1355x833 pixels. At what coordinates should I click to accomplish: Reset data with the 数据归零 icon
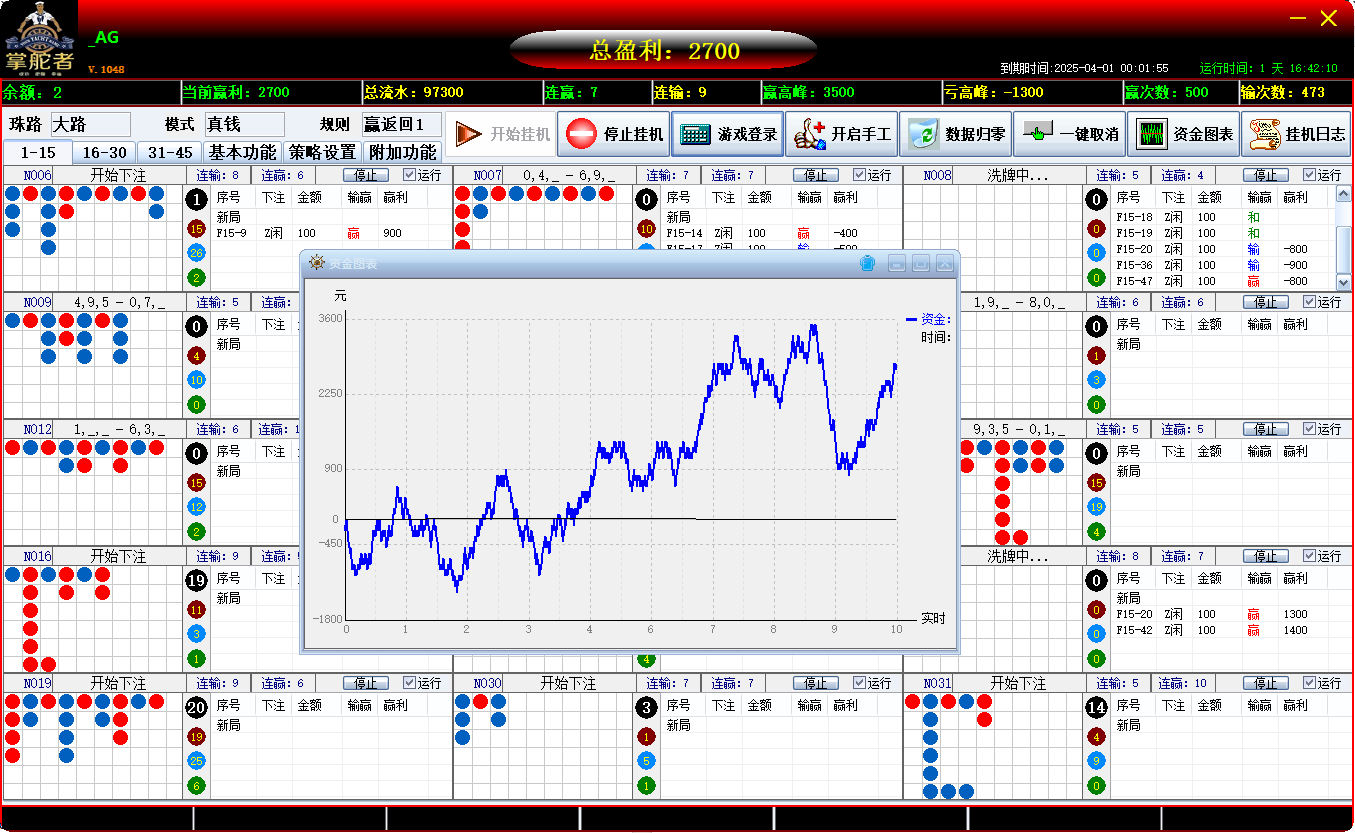tap(955, 134)
